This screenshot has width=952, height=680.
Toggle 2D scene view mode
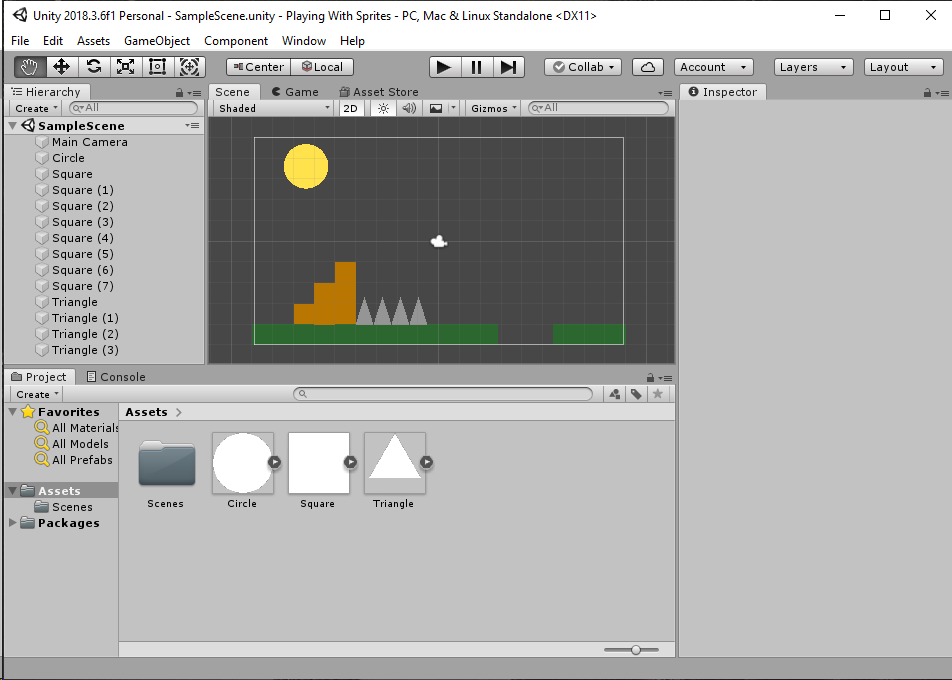click(x=351, y=107)
